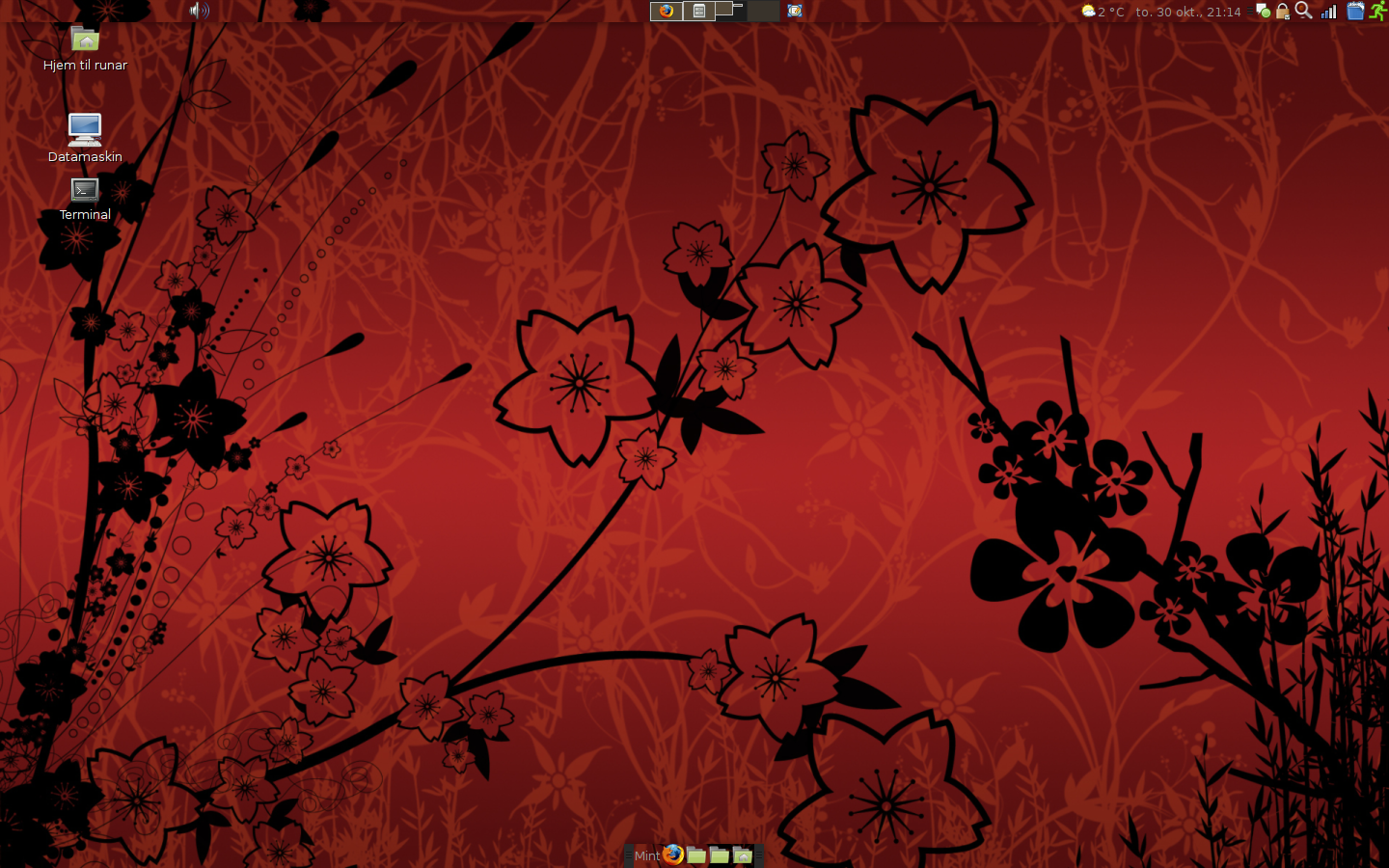The width and height of the screenshot is (1389, 868).
Task: Click the green chat status bubble icon
Action: click(1263, 12)
